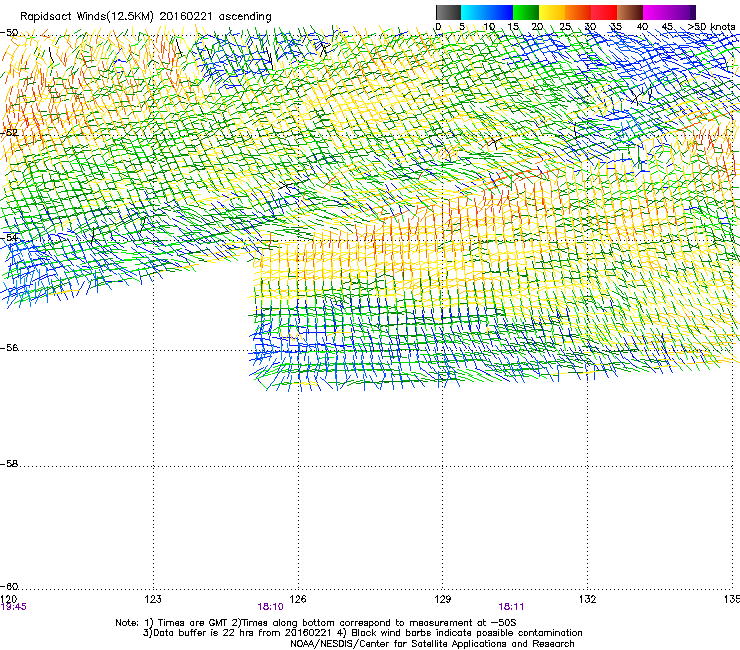
Task: Click the orange 25-30 knots legend segment
Action: (578, 12)
